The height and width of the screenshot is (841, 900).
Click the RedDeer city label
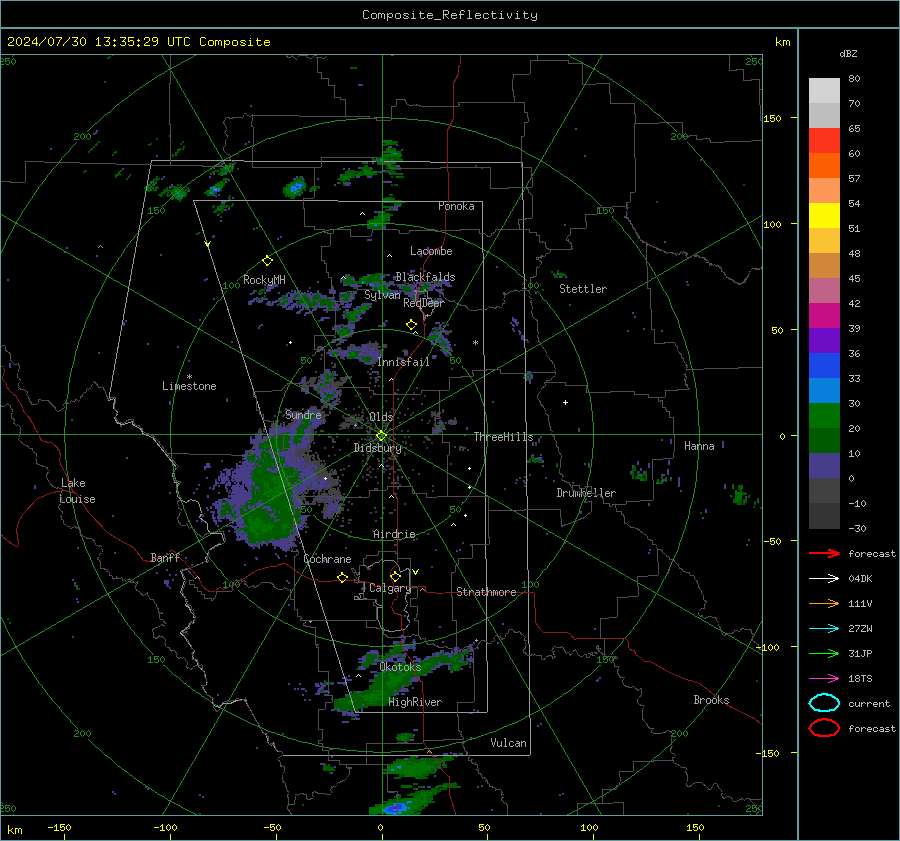424,303
